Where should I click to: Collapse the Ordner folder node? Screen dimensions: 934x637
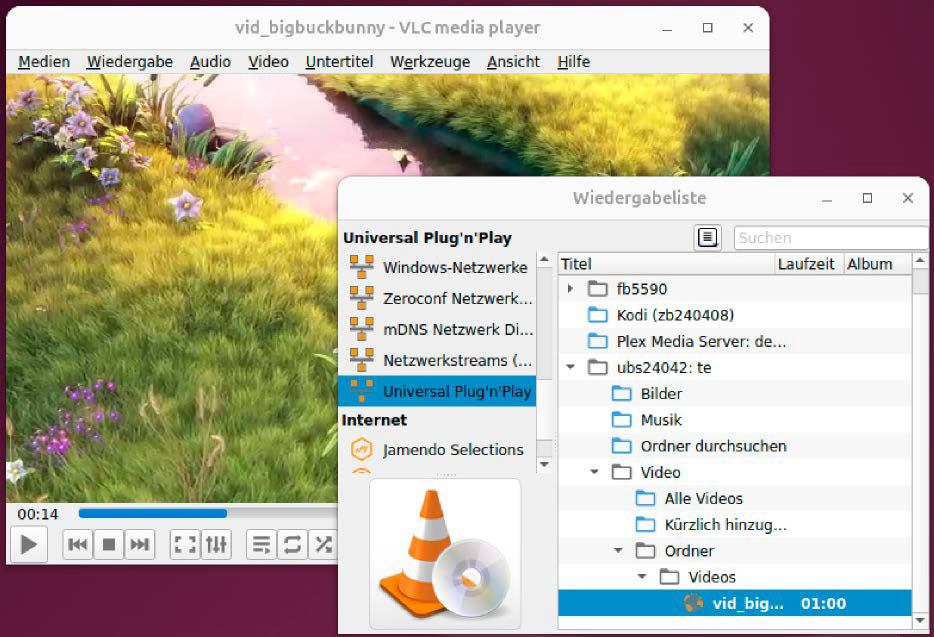click(x=618, y=551)
